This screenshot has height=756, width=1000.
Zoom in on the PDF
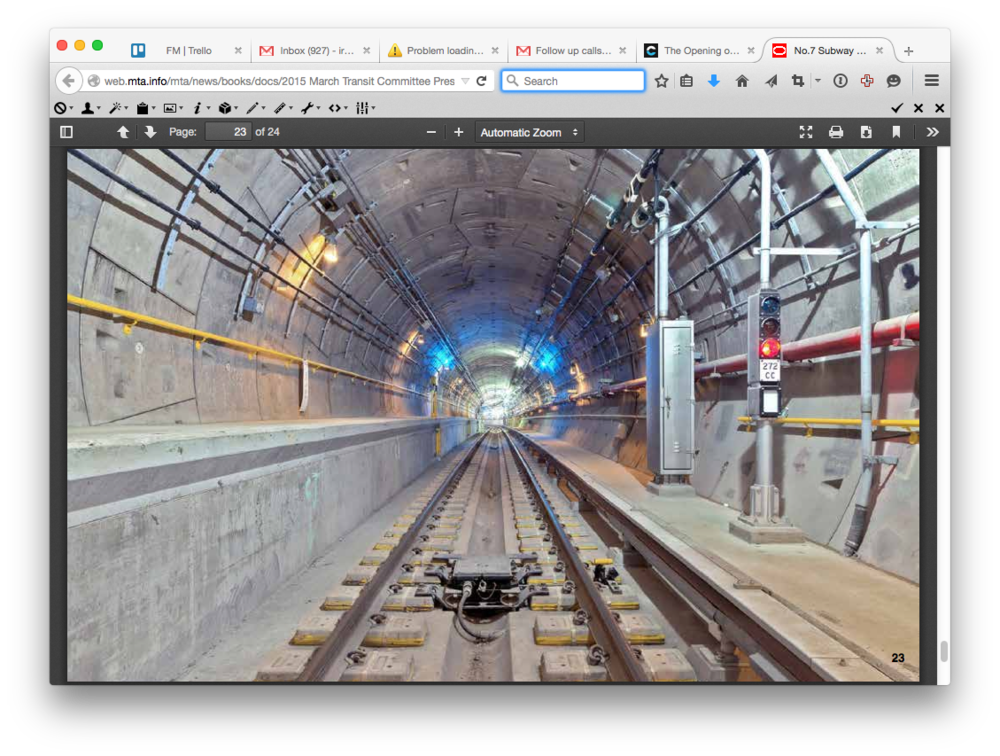click(458, 131)
